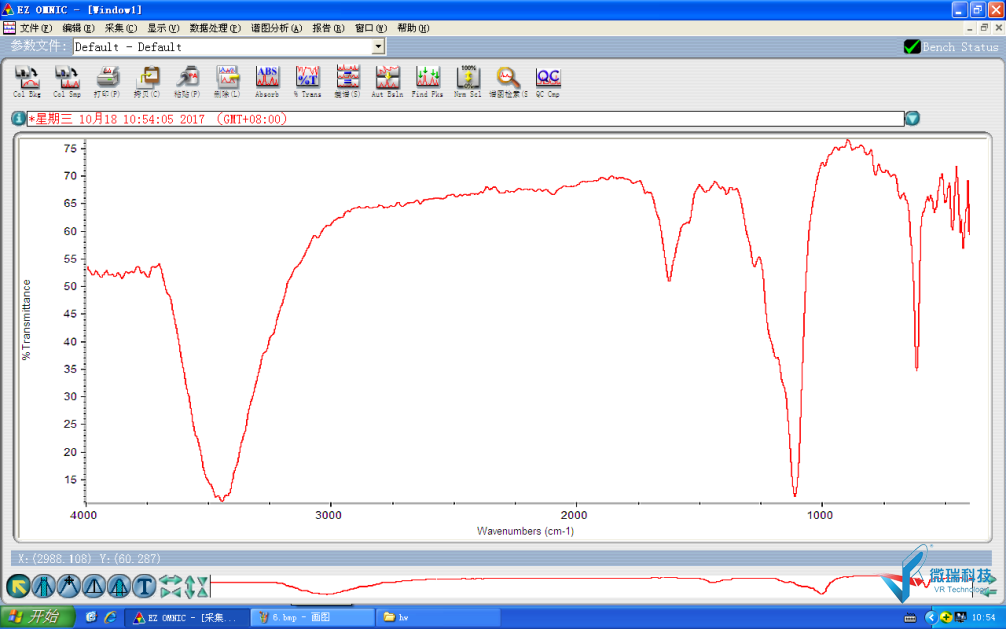Select the spectral cursor tool
Screen dimensions: 1006x629
69,586
